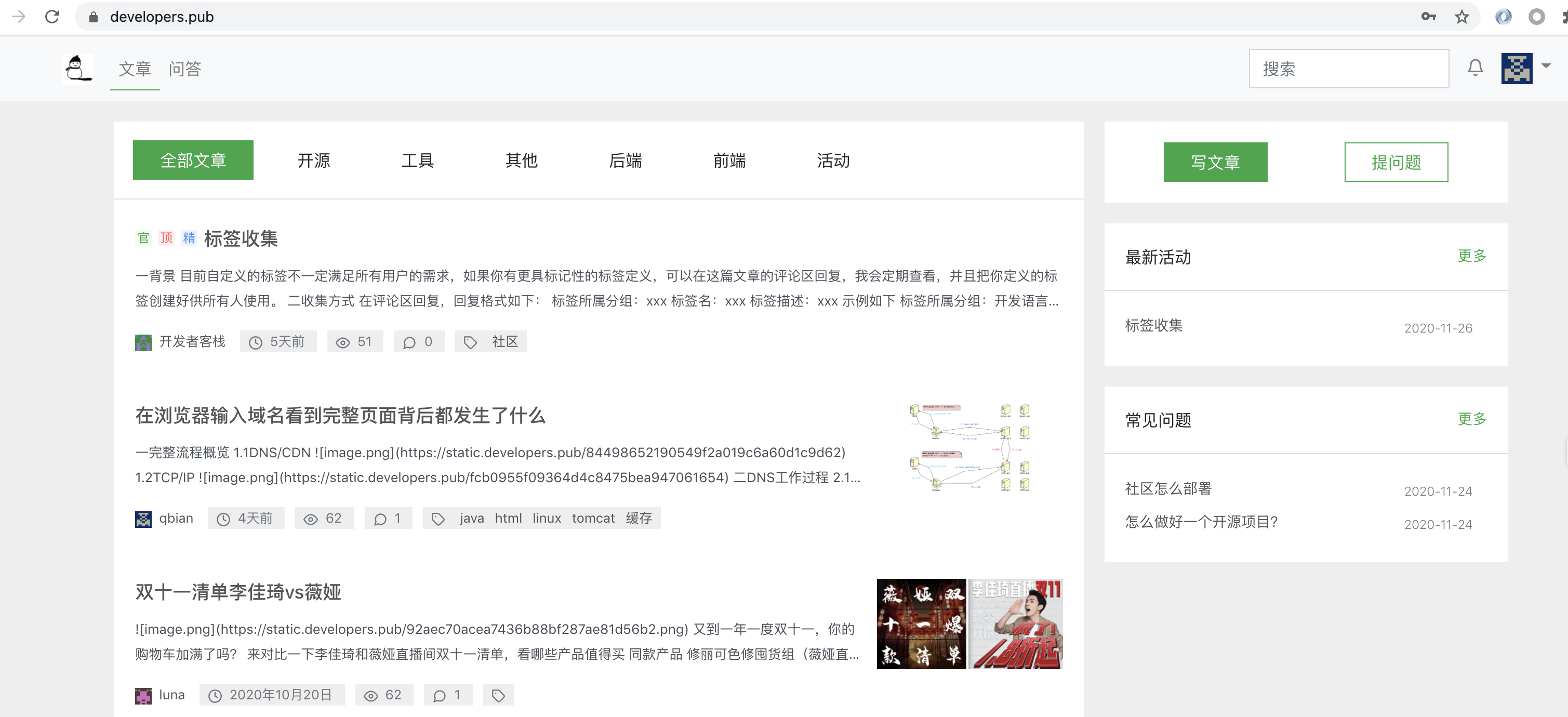Click comment icon with 0 on 标签收集
This screenshot has height=717, width=1568.
409,343
